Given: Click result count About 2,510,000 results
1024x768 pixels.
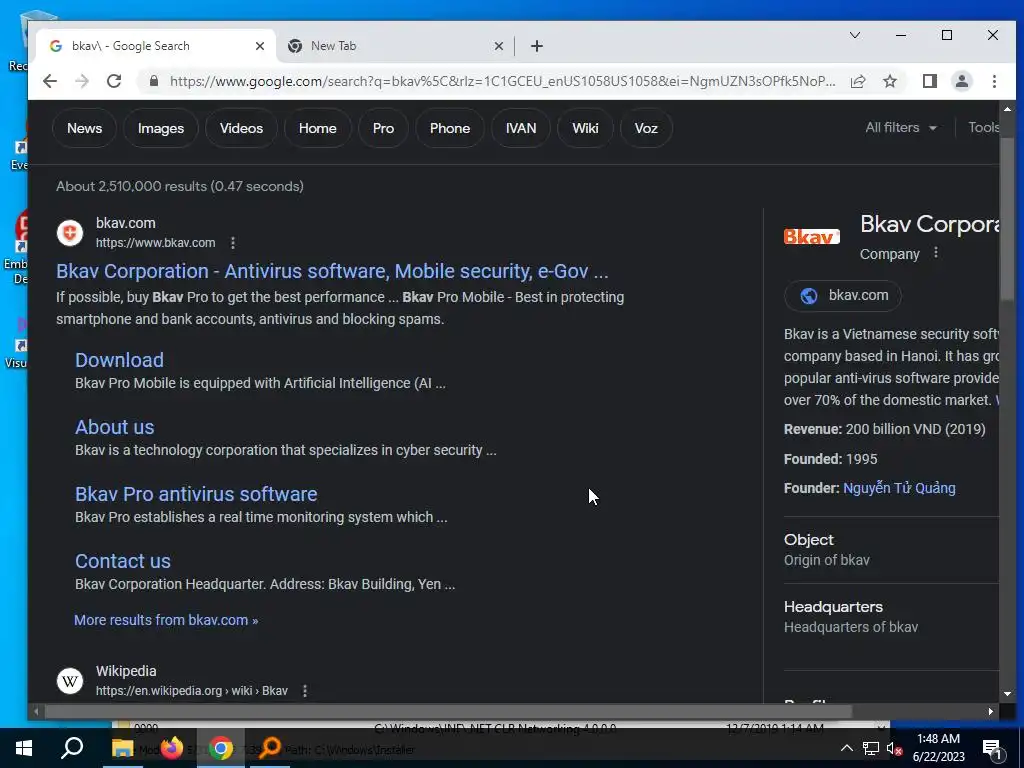Looking at the screenshot, I should point(180,186).
